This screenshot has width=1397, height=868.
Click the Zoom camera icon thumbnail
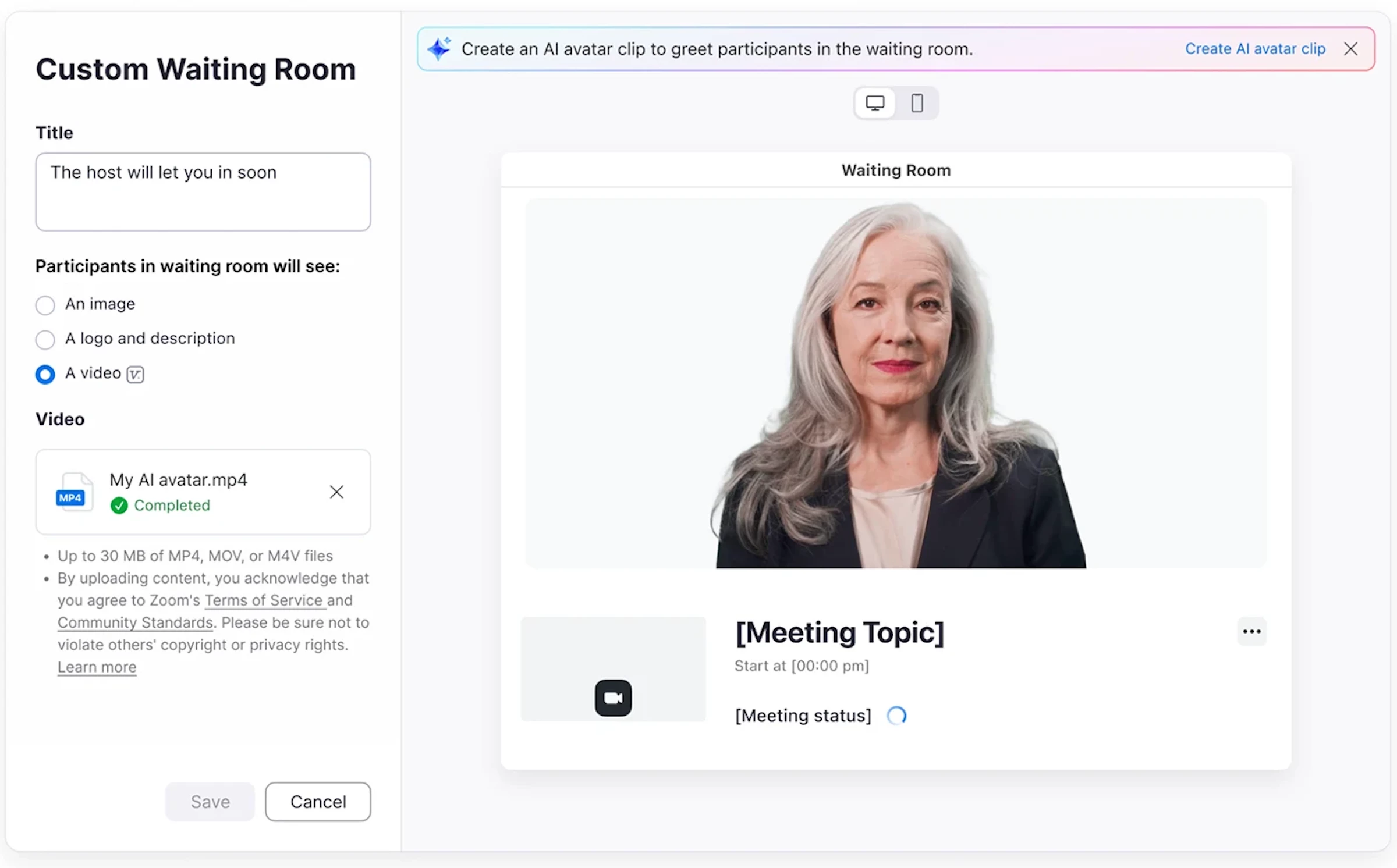[x=613, y=697]
